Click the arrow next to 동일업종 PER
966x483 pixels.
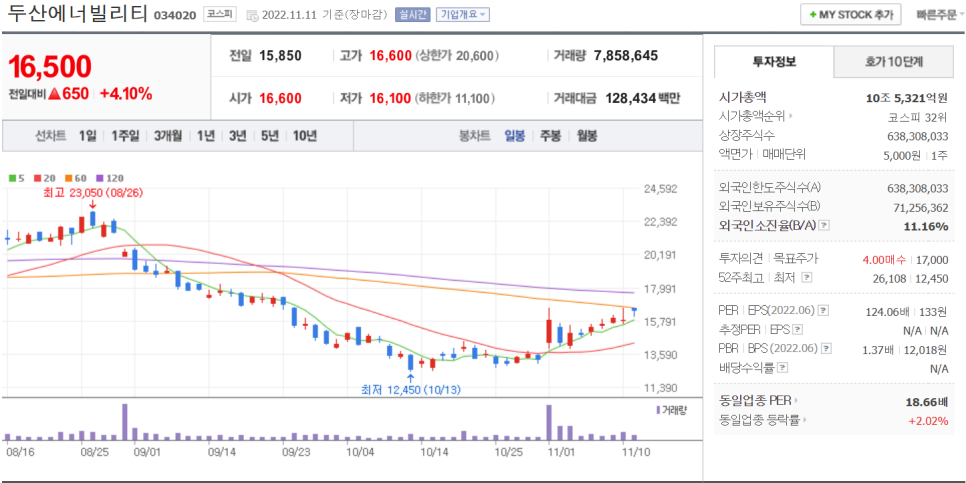point(796,401)
